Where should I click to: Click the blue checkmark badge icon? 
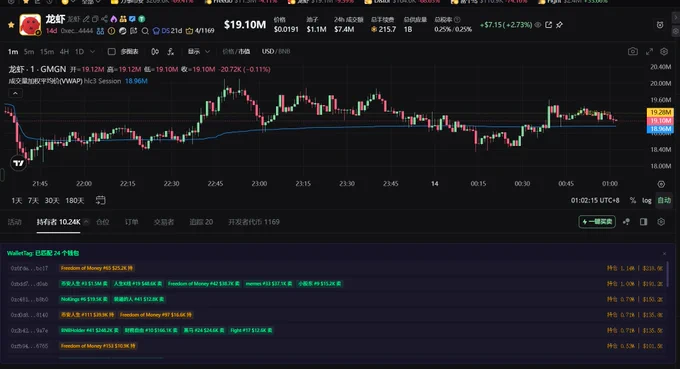tap(132, 19)
